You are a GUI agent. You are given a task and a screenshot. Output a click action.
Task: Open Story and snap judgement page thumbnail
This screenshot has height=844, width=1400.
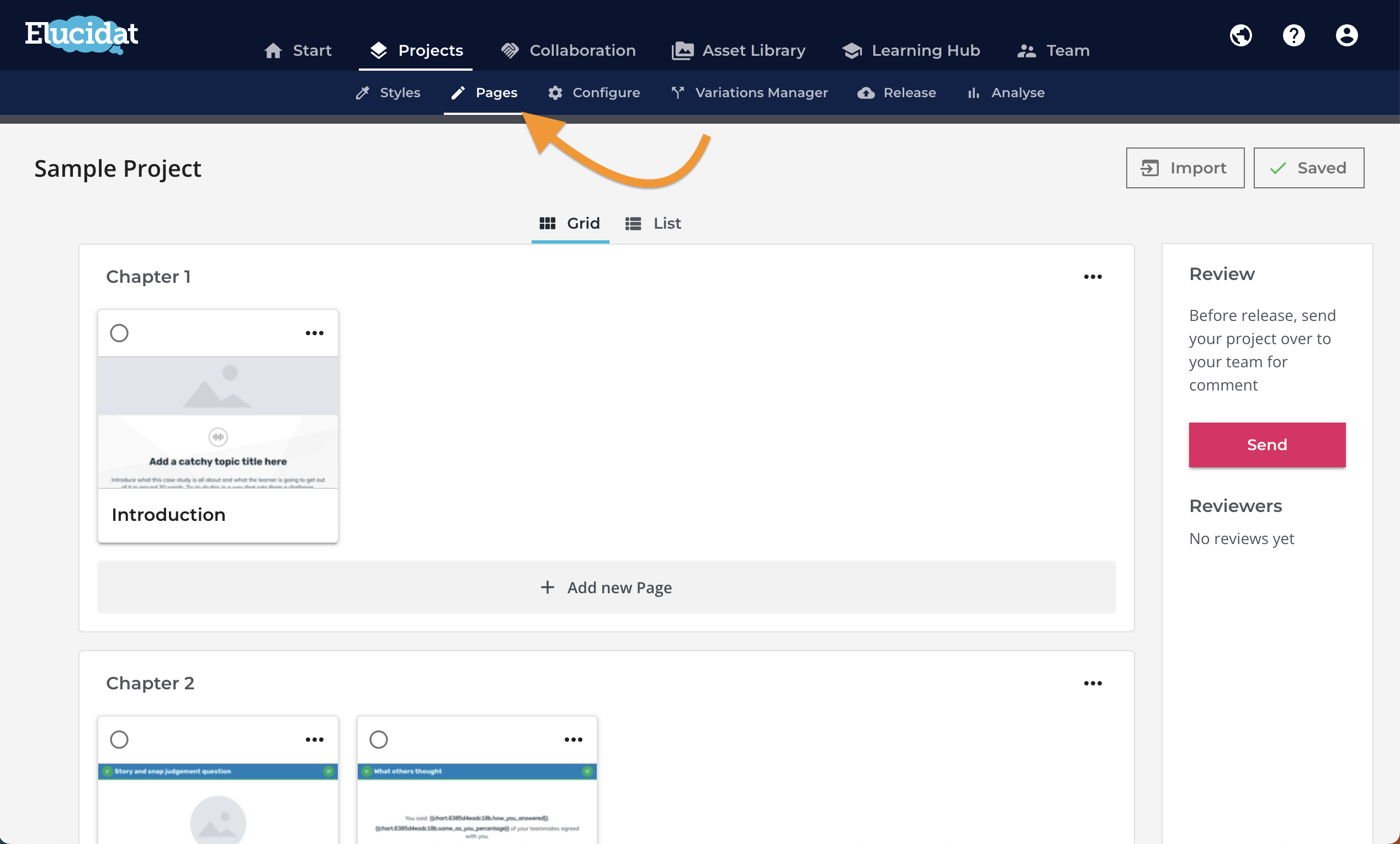[x=218, y=804]
